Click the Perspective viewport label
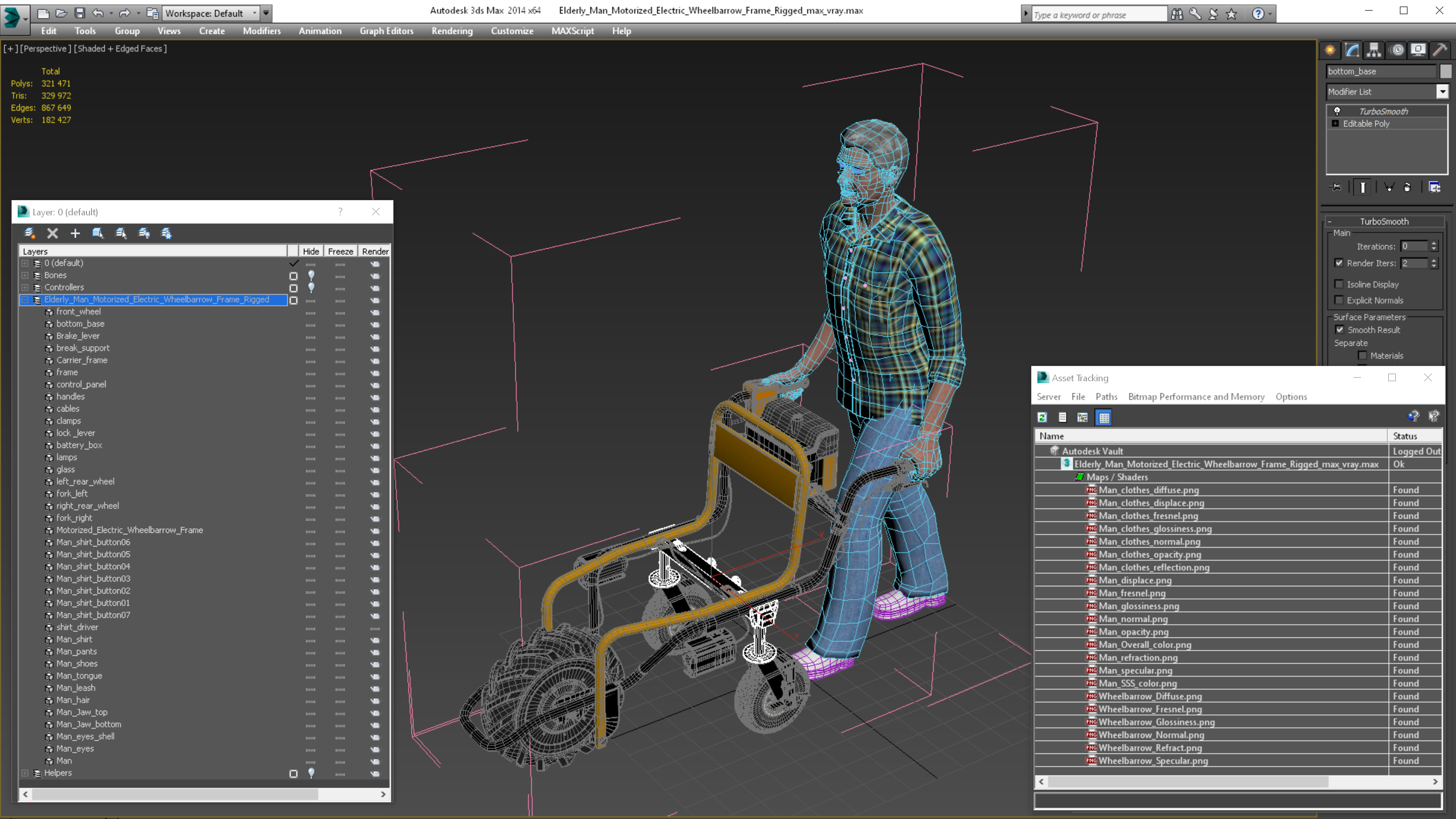Screen dimensions: 1456x819 coord(45,49)
